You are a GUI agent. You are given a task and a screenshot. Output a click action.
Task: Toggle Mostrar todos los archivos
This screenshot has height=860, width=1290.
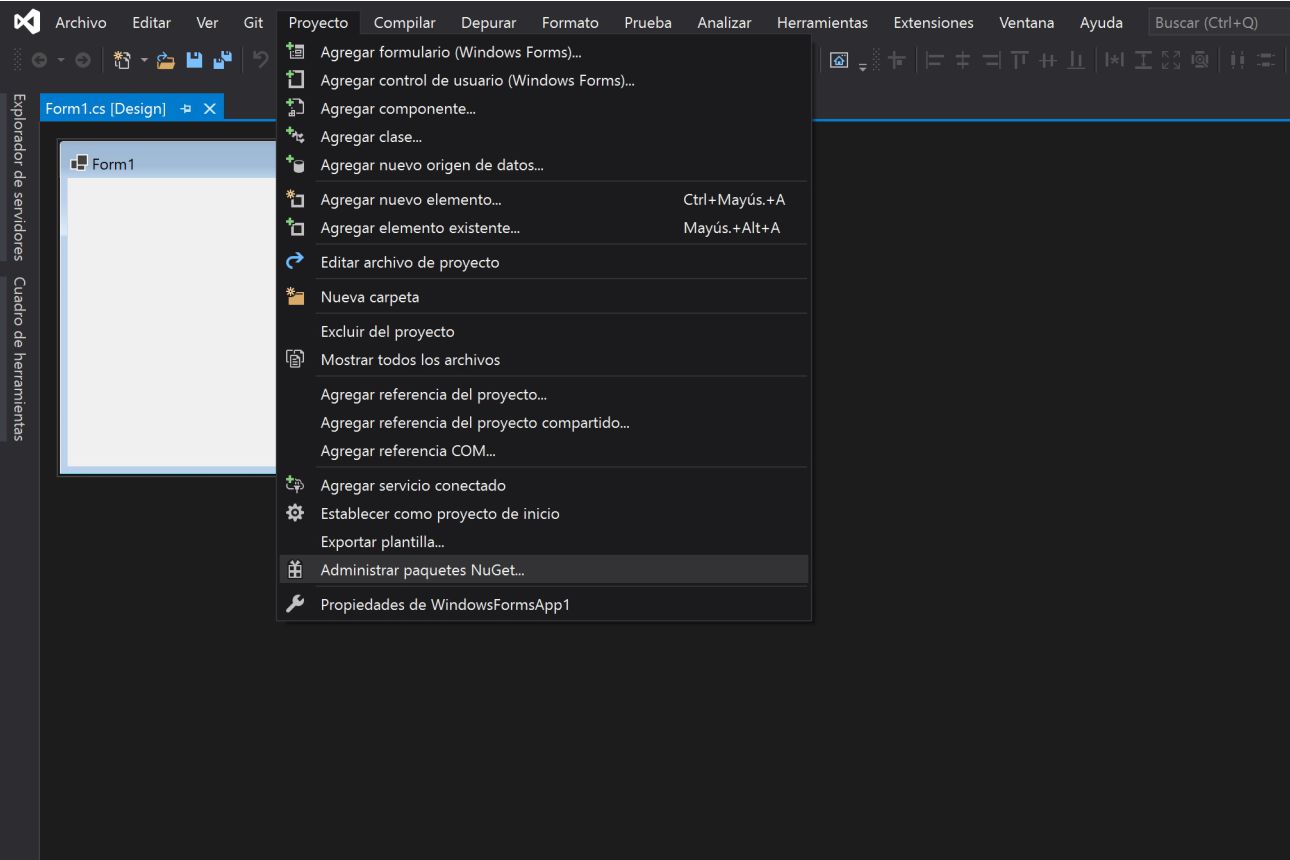(x=544, y=359)
